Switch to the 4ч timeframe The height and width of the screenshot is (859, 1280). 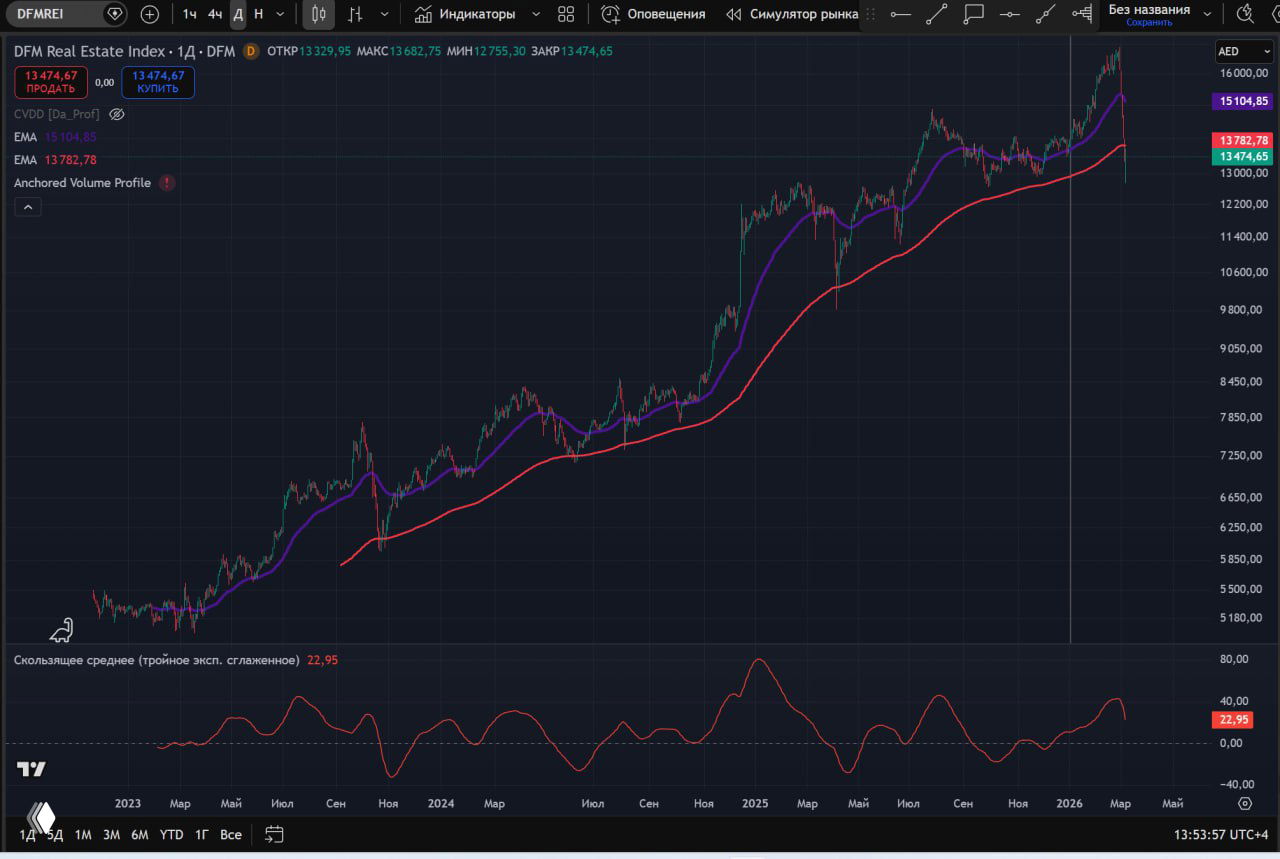click(214, 14)
